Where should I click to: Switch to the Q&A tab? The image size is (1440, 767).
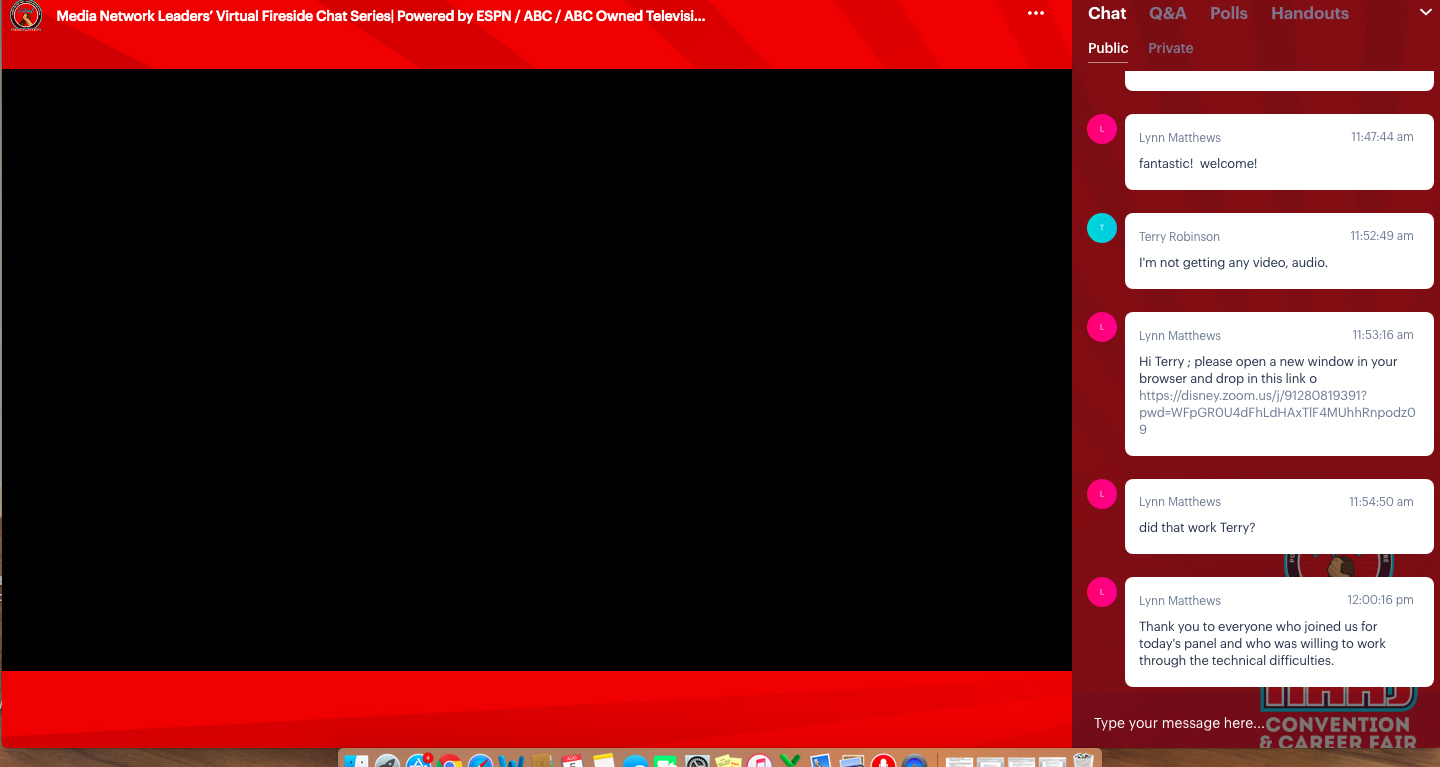[1167, 14]
